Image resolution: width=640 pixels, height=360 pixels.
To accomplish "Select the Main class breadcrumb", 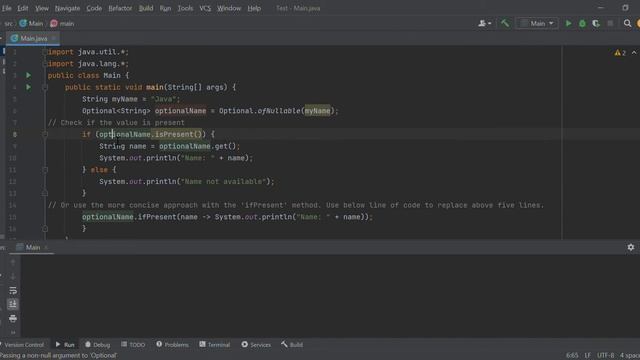I will pyautogui.click(x=31, y=24).
